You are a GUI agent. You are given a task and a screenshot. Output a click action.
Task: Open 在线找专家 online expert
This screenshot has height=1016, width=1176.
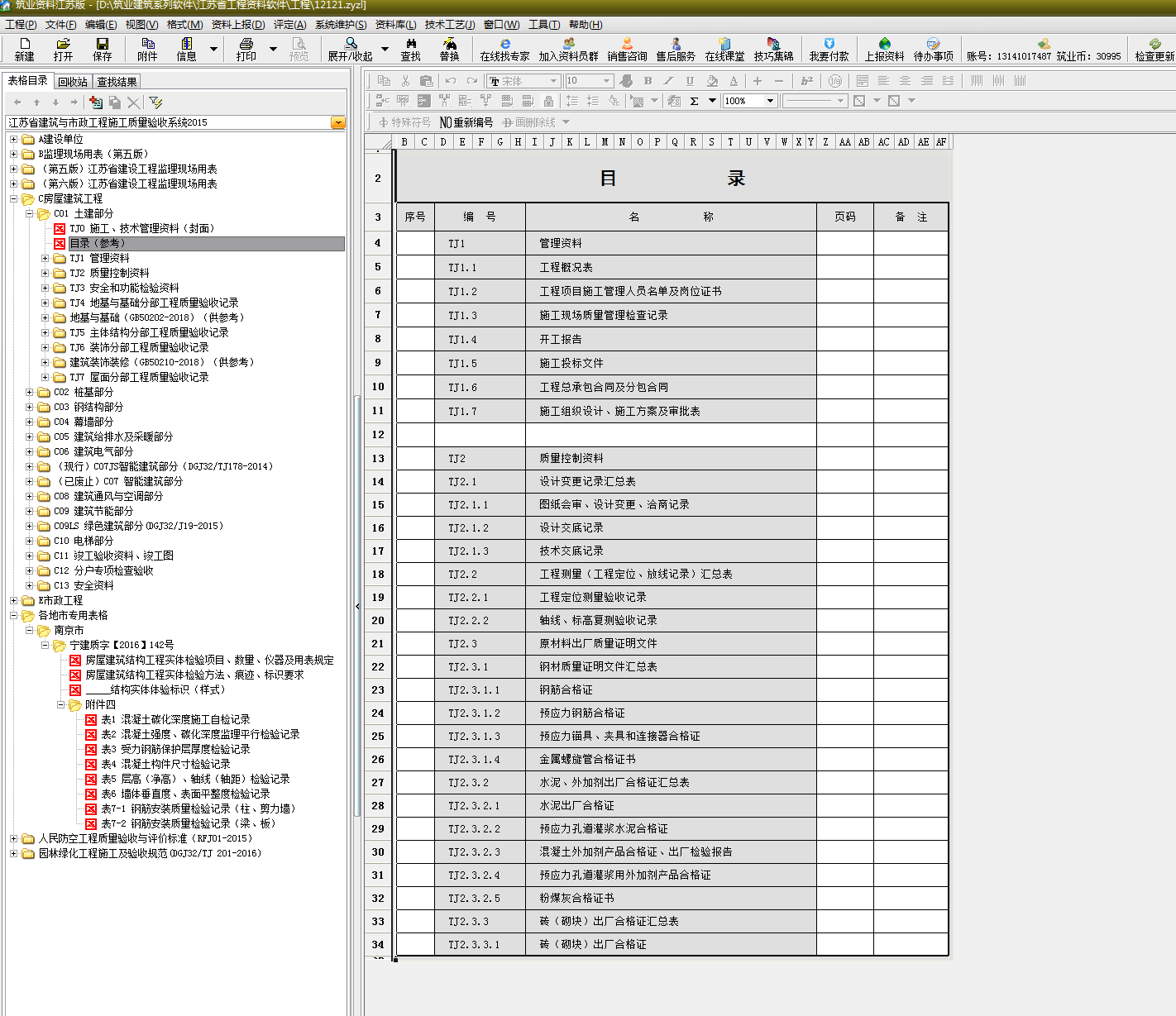click(504, 49)
